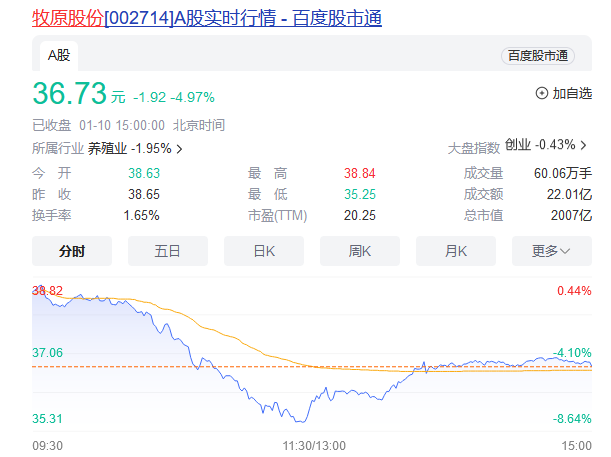This screenshot has height=457, width=611.
Task: Expand market index chevron after 创业 -0.43%
Action: [x=583, y=145]
